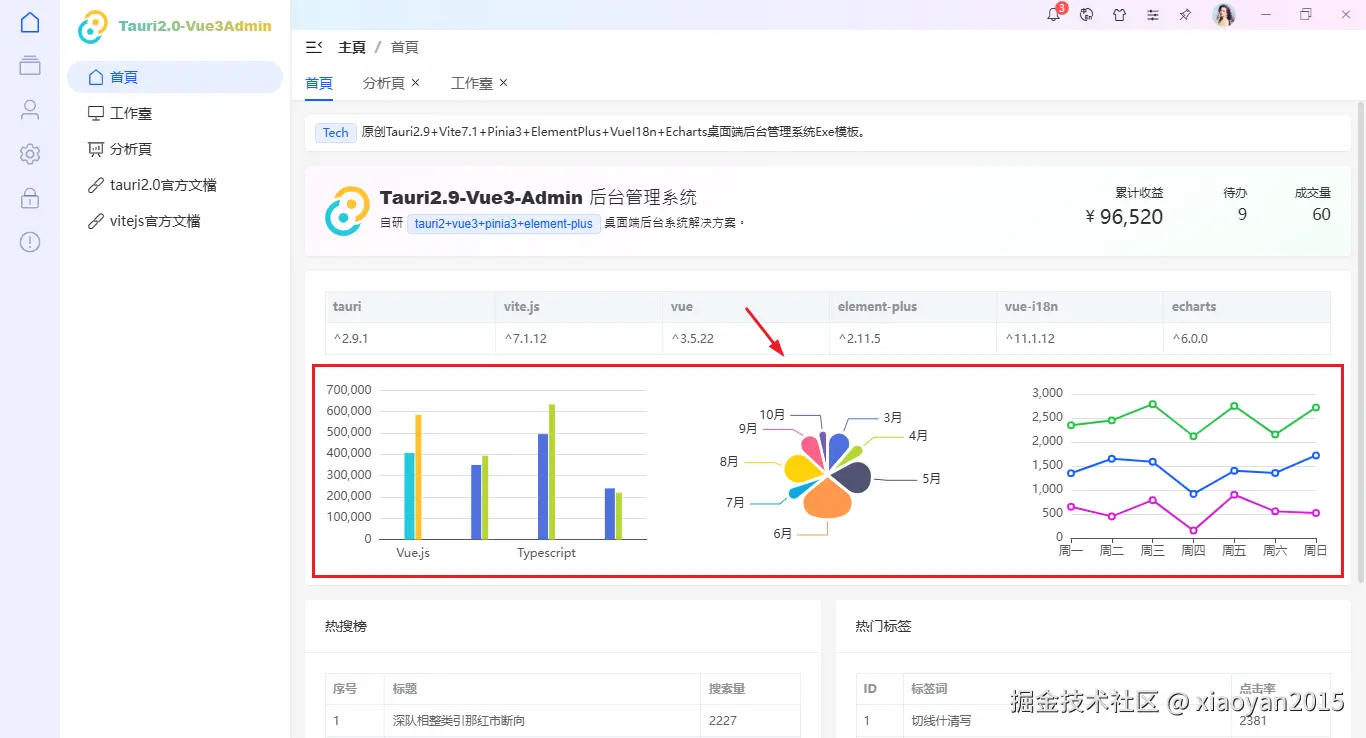The image size is (1366, 738).
Task: Open the vitejs官方文檔 link item
Action: [x=175, y=221]
